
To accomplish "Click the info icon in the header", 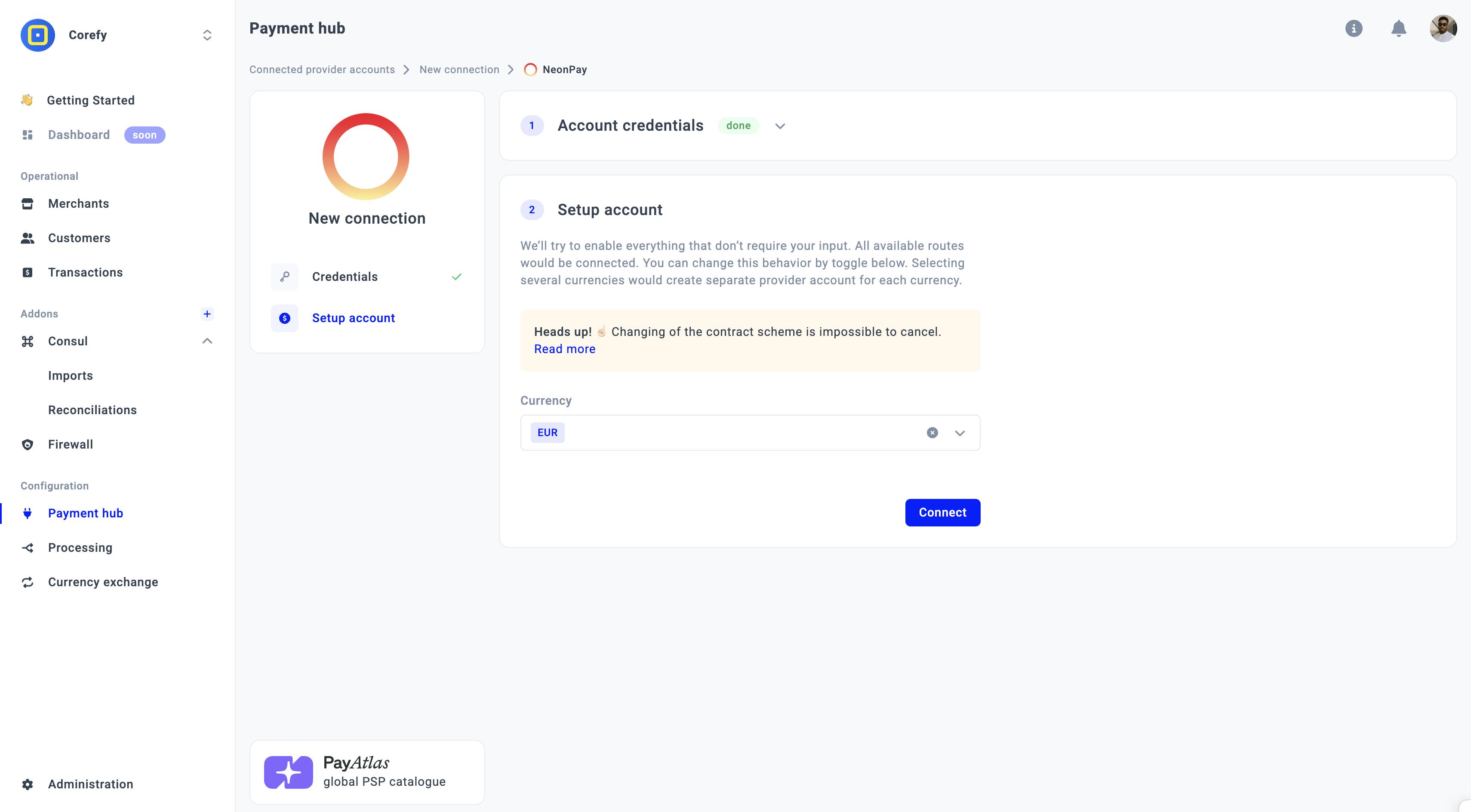I will (1354, 28).
